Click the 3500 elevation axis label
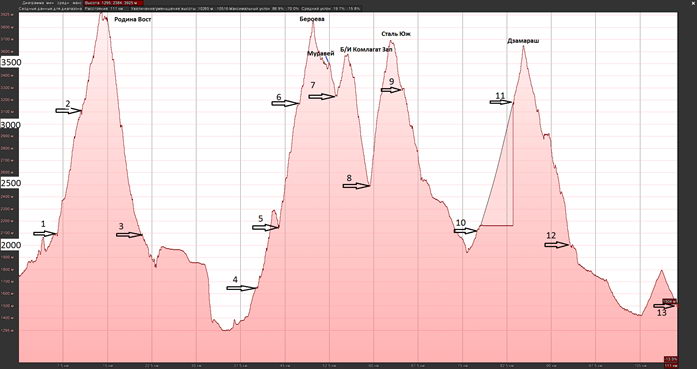Viewport: 697px width, 369px height. coord(11,62)
